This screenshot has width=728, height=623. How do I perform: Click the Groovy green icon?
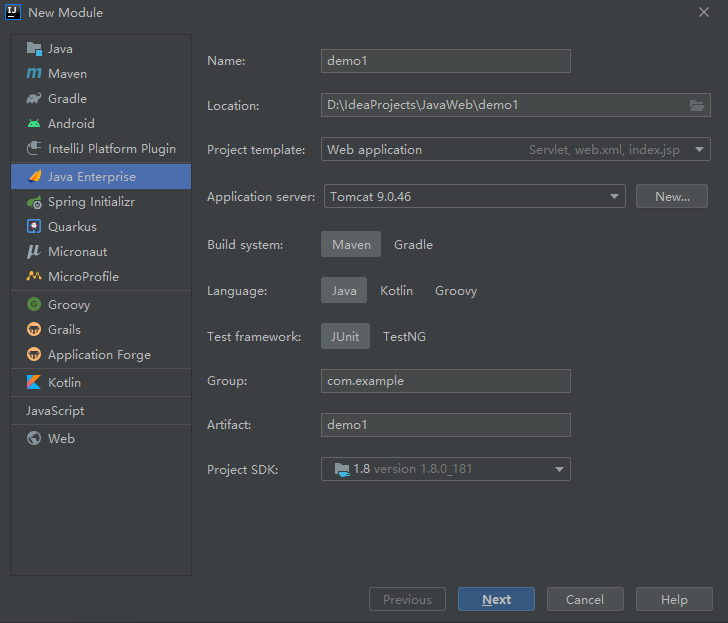[x=34, y=305]
